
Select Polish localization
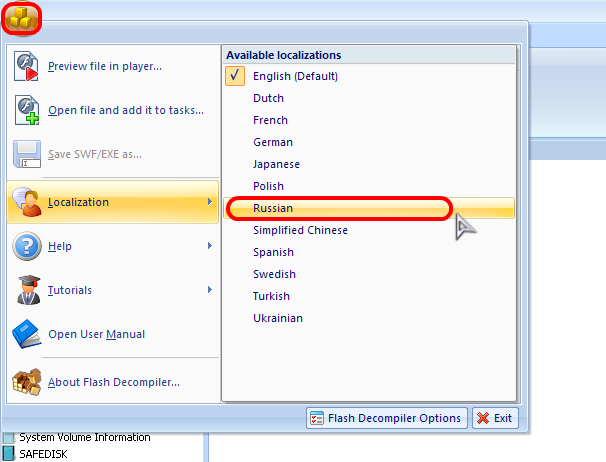pos(369,186)
